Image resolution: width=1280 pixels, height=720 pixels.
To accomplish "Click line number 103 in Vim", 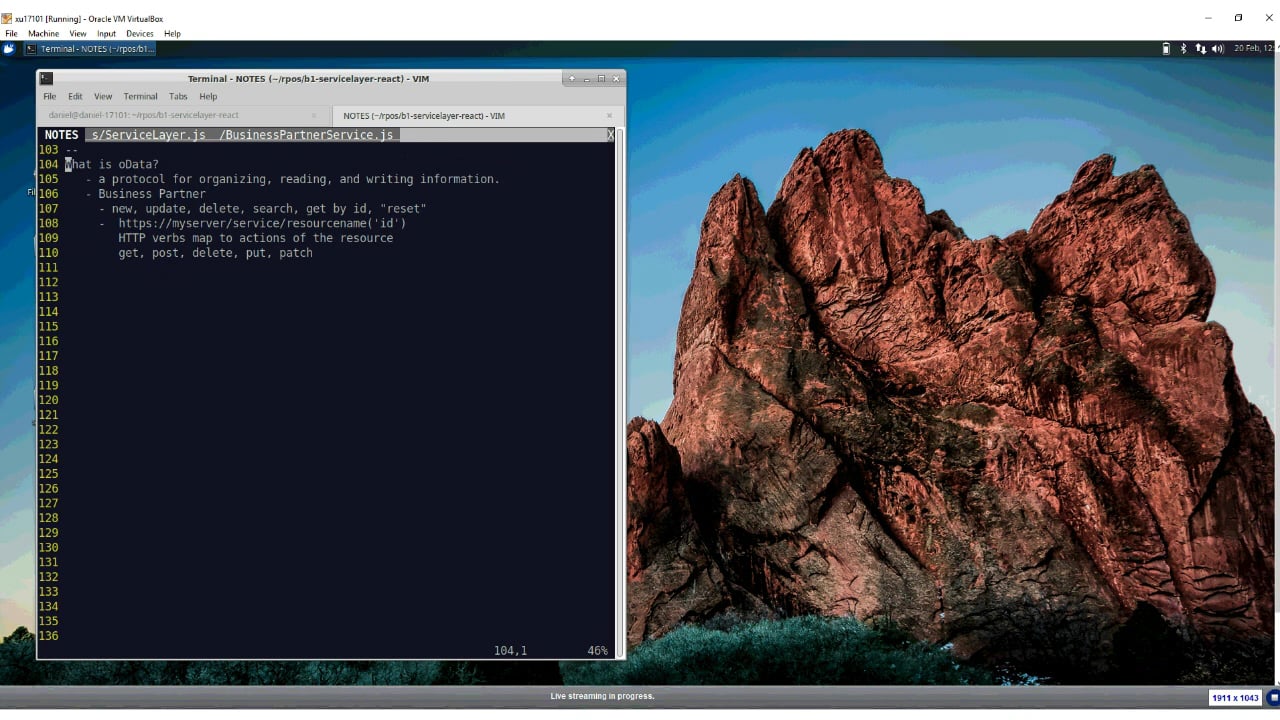I will 48,150.
